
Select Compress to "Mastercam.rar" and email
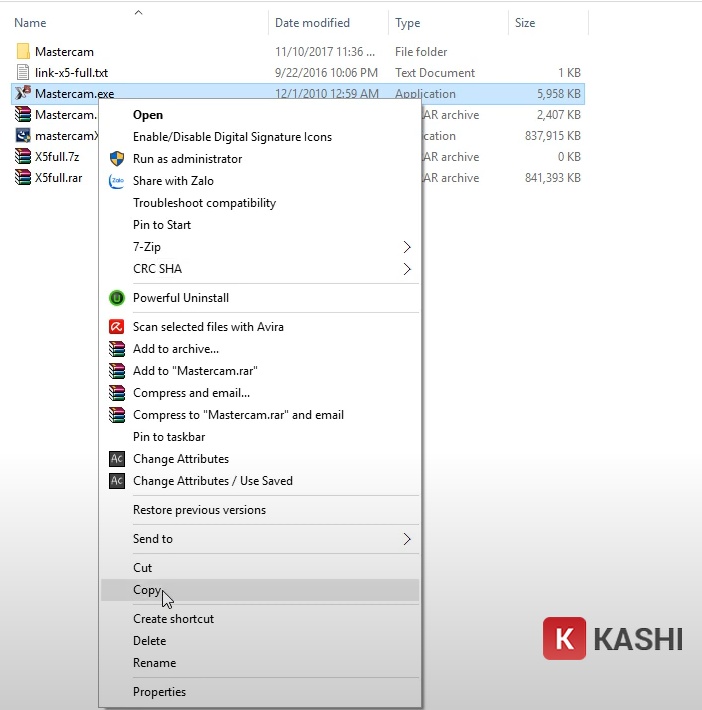click(238, 415)
